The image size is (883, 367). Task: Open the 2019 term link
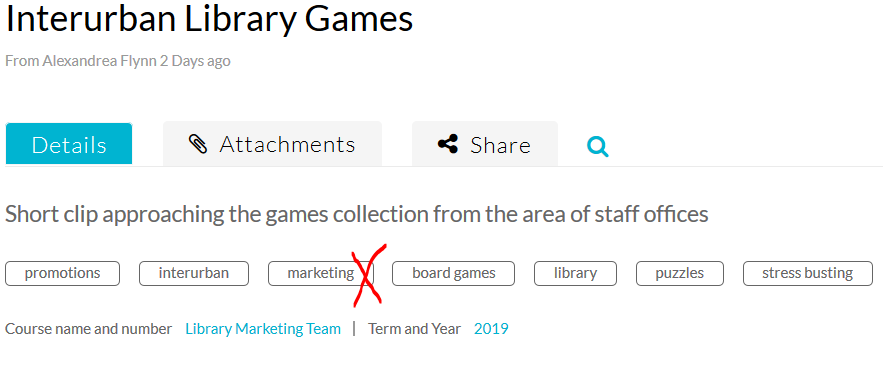(491, 329)
